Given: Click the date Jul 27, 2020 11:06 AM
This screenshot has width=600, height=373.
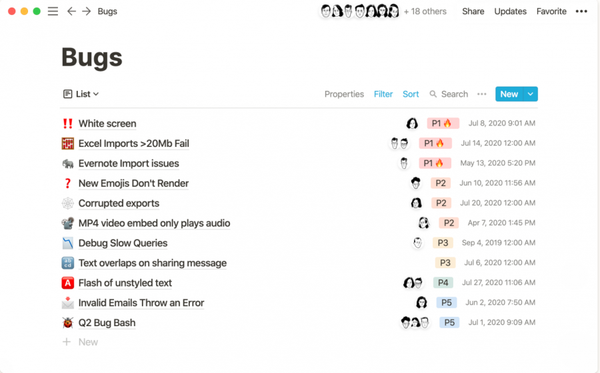Looking at the screenshot, I should point(498,282).
